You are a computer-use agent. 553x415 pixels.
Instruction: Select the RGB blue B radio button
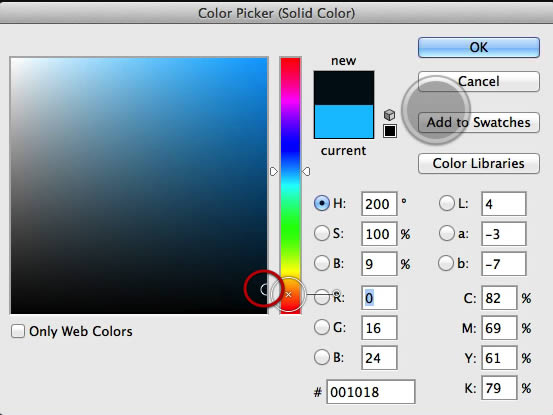[322, 357]
